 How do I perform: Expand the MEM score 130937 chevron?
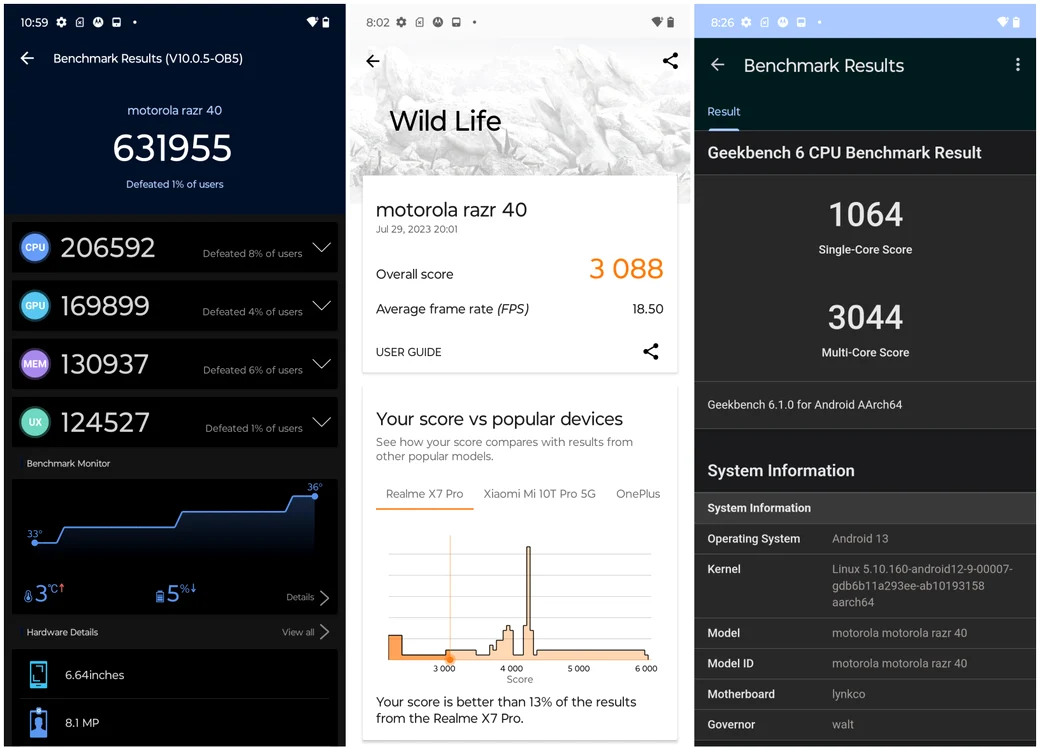click(x=322, y=364)
